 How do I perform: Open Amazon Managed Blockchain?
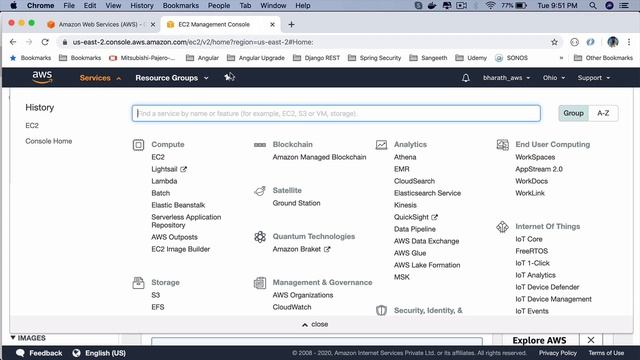[319, 157]
